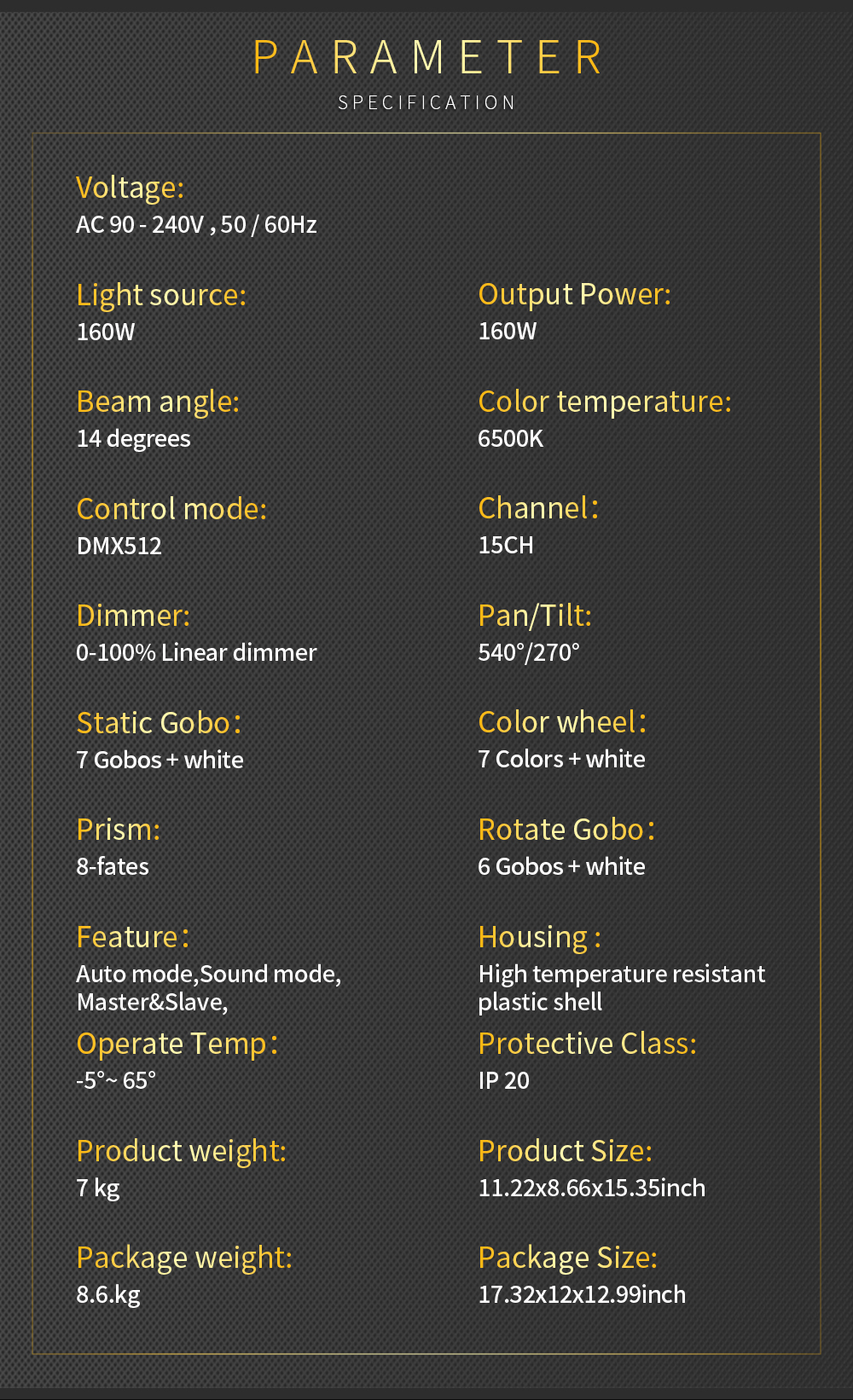
Task: Select the 14 degrees beam angle value
Action: (x=134, y=439)
